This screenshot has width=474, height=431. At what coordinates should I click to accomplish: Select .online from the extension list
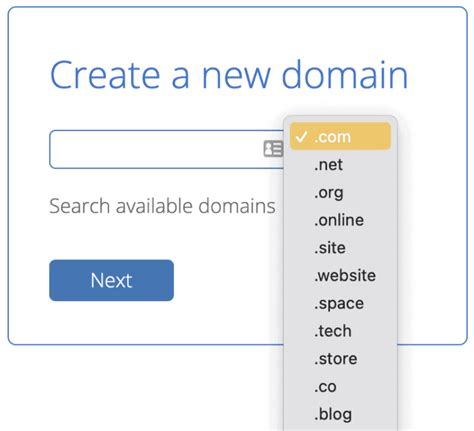(x=340, y=220)
